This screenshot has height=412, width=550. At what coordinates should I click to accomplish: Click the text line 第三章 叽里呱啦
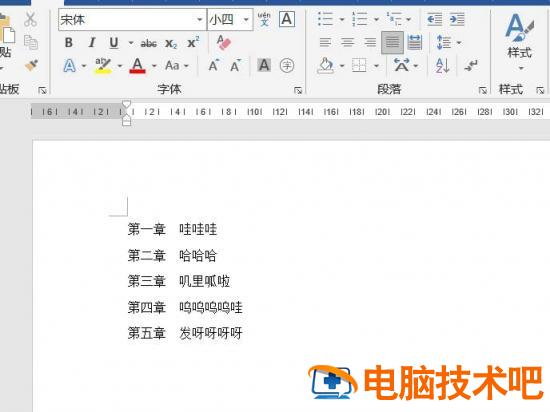(x=179, y=281)
